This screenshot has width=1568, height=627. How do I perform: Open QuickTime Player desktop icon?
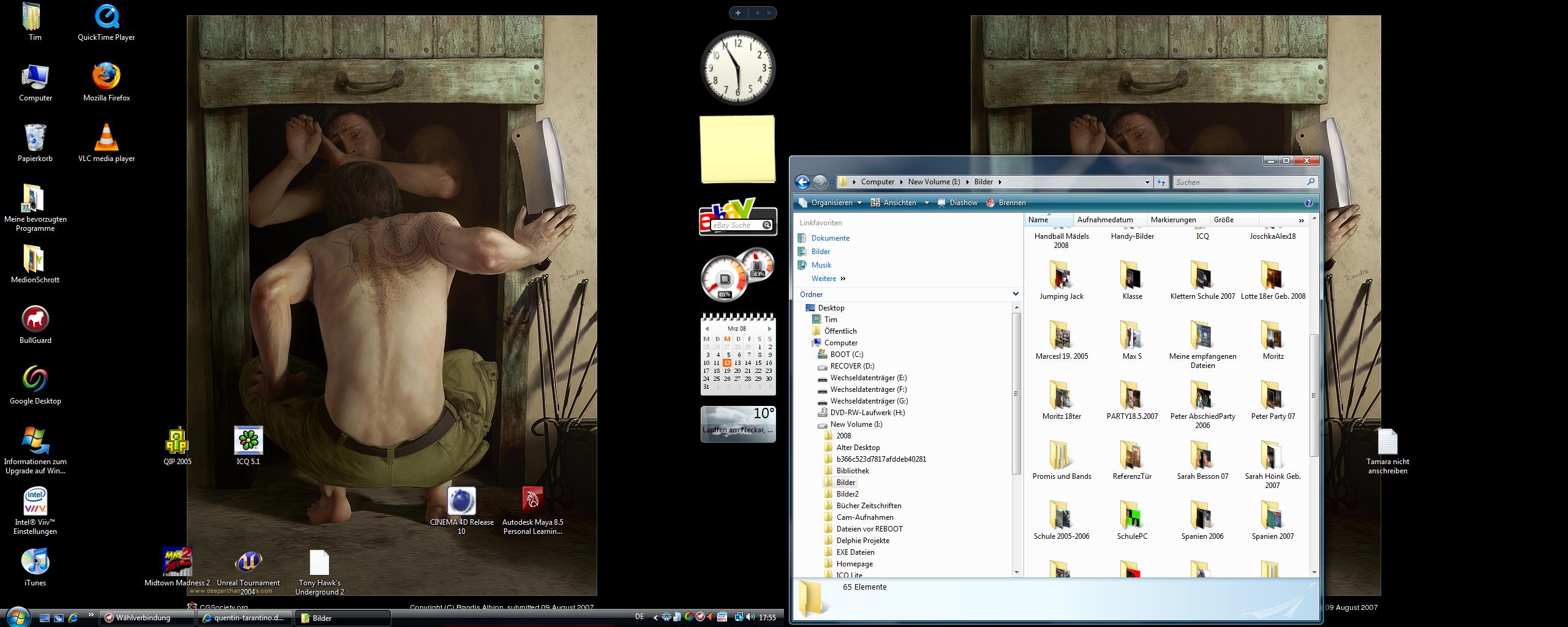coord(107,23)
